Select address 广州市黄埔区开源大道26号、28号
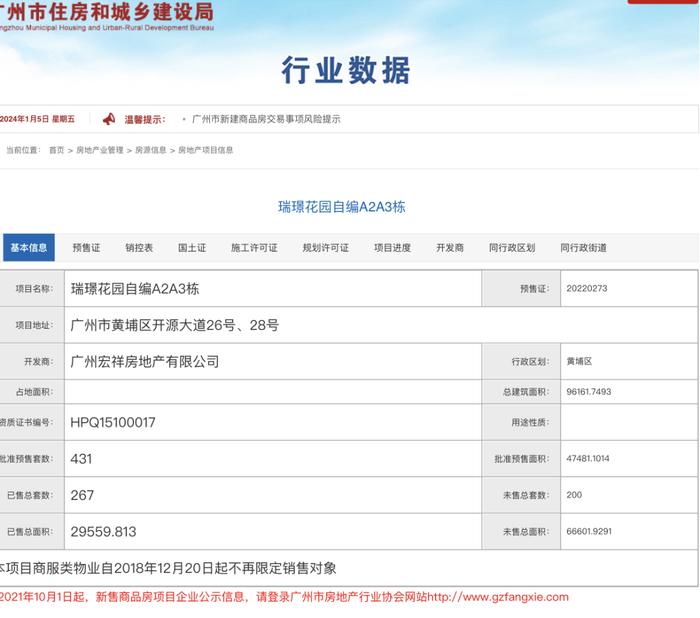Image resolution: width=700 pixels, height=618 pixels. [x=175, y=325]
